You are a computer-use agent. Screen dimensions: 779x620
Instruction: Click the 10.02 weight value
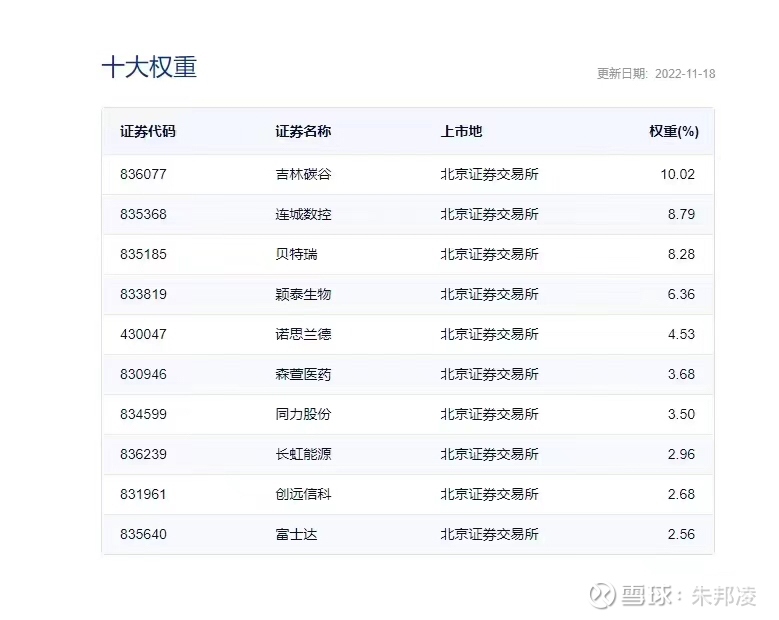tap(677, 174)
